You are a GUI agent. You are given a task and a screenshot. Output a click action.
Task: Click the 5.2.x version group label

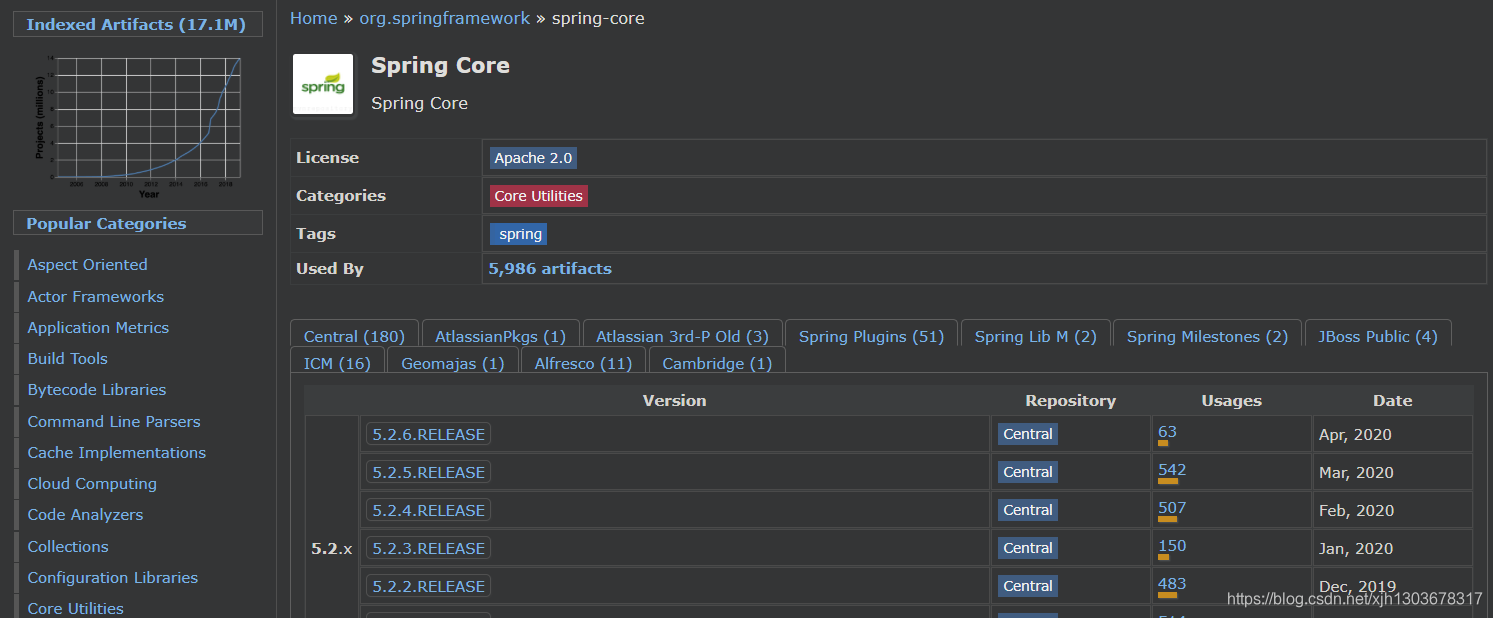332,548
